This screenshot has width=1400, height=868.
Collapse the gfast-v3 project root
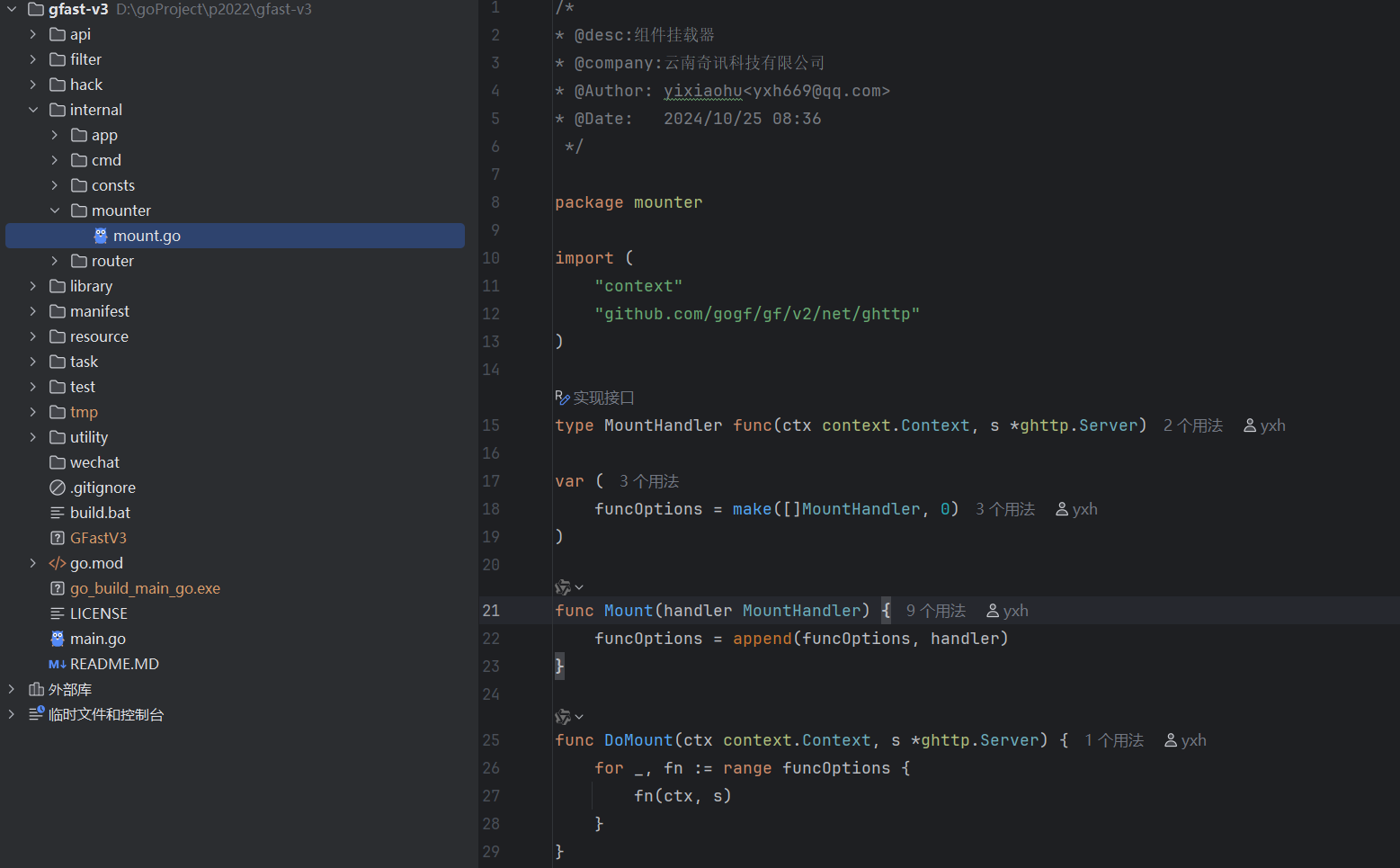point(12,9)
